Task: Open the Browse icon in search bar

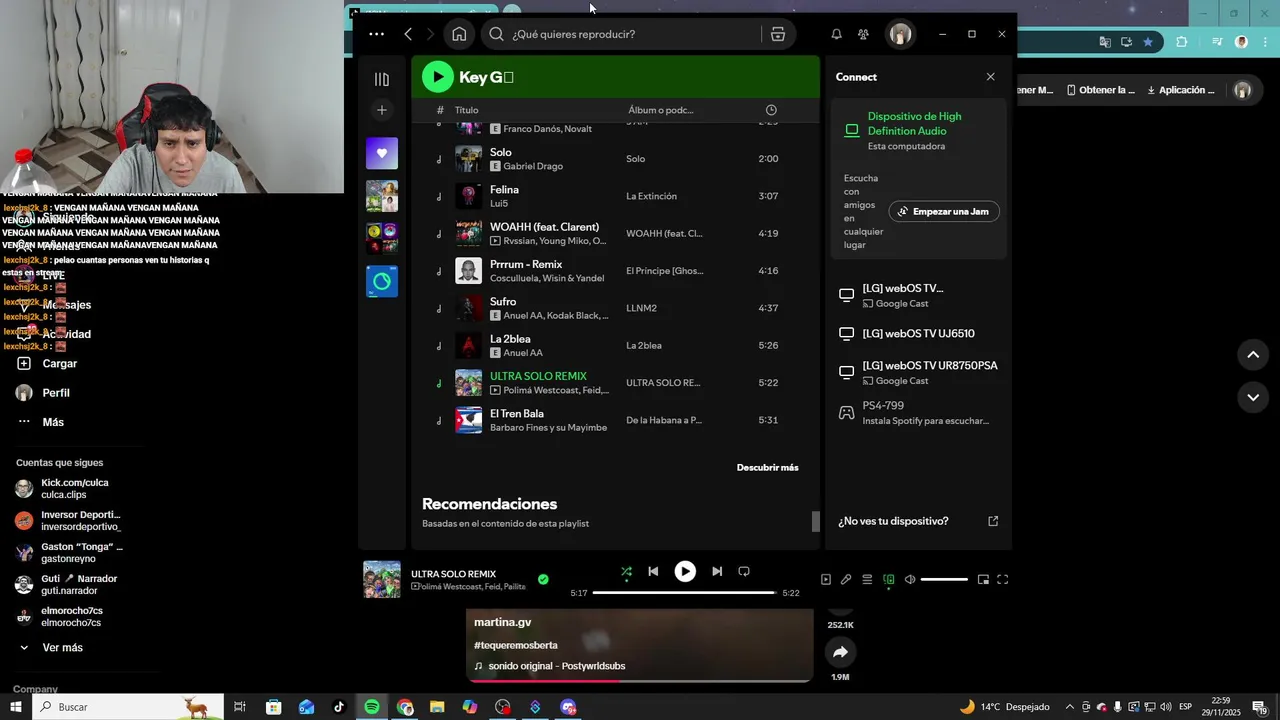Action: click(x=778, y=34)
